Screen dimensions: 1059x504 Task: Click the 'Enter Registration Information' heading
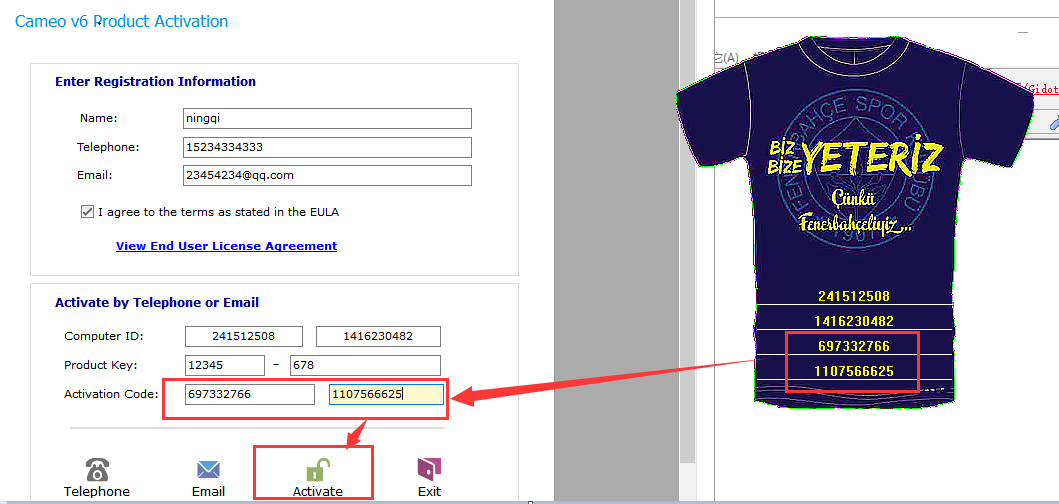(155, 82)
